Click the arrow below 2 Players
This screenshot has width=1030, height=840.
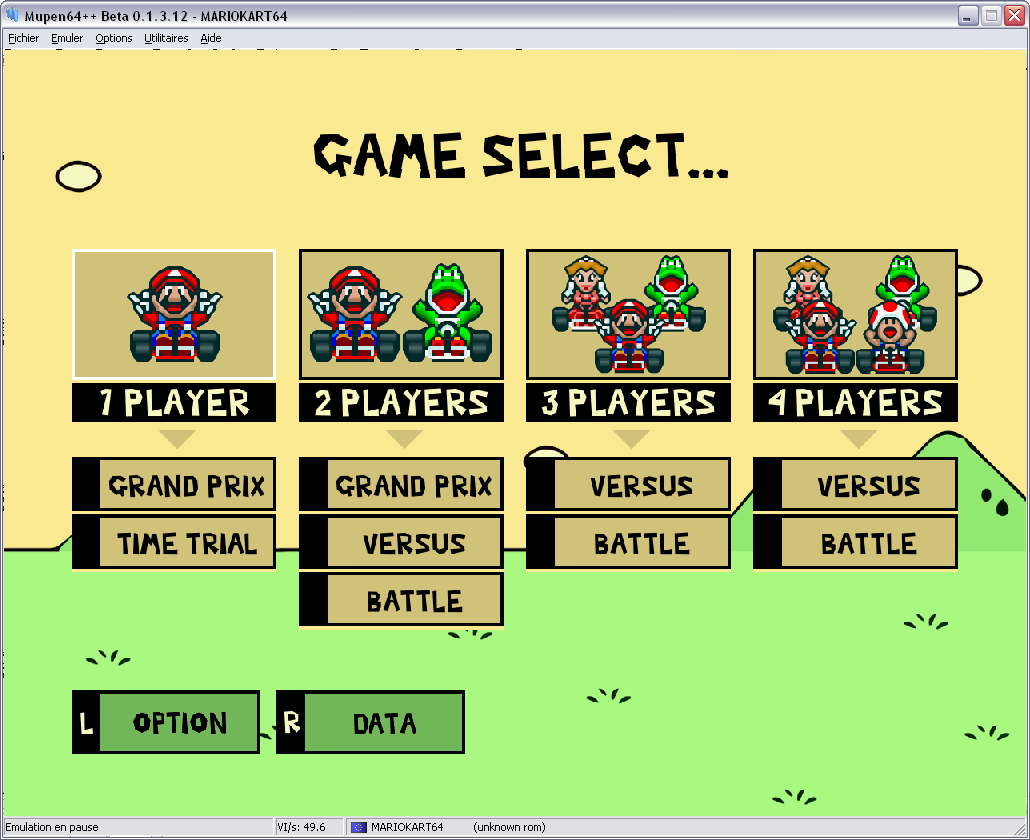405,439
